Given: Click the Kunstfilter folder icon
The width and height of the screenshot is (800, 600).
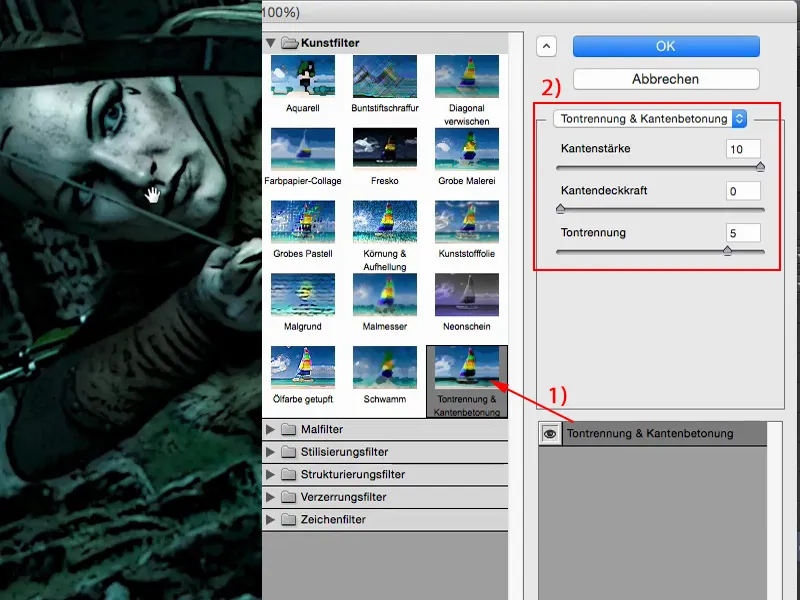Looking at the screenshot, I should pyautogui.click(x=289, y=43).
